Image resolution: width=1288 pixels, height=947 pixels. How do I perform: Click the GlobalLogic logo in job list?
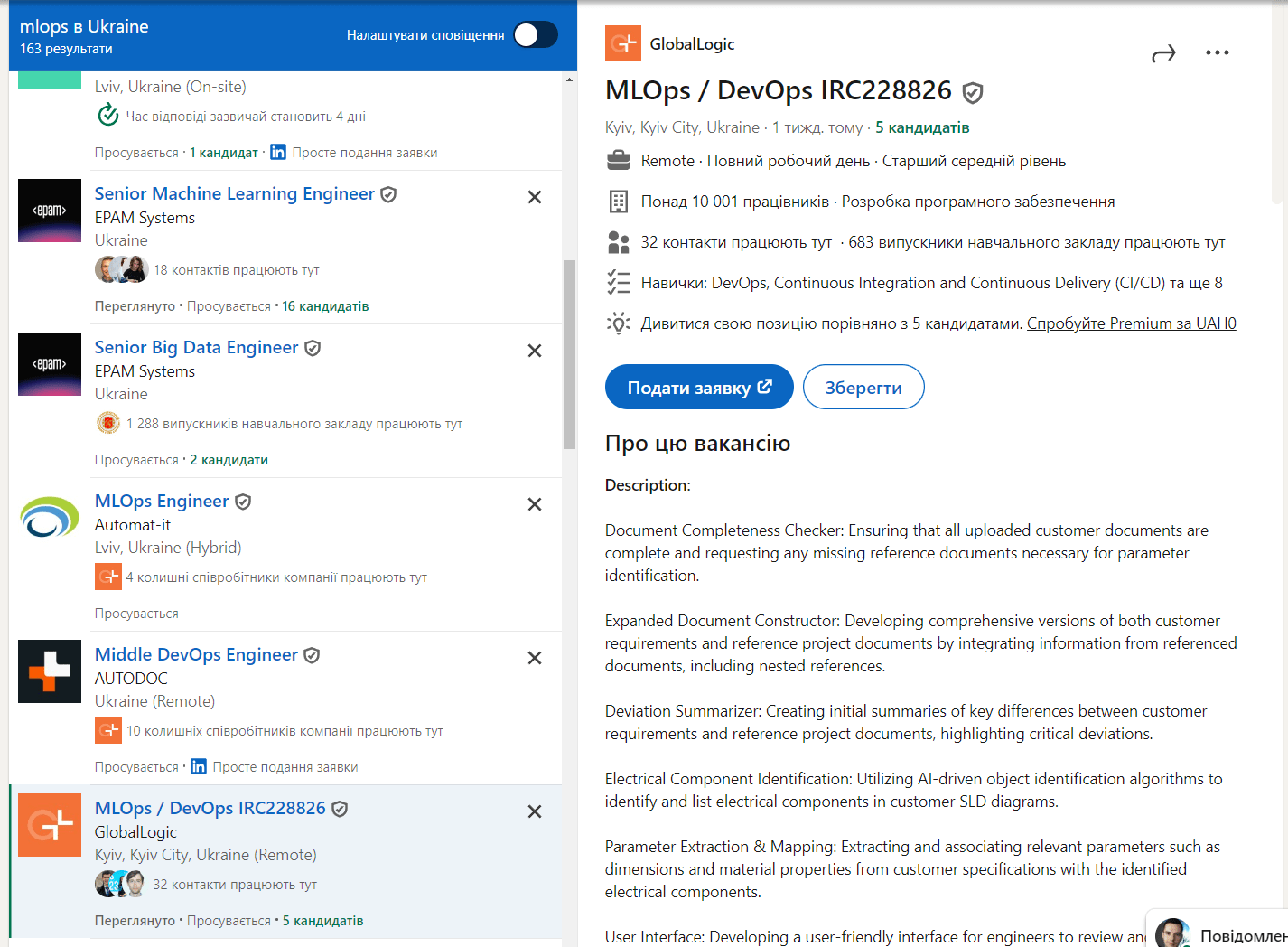tap(50, 825)
